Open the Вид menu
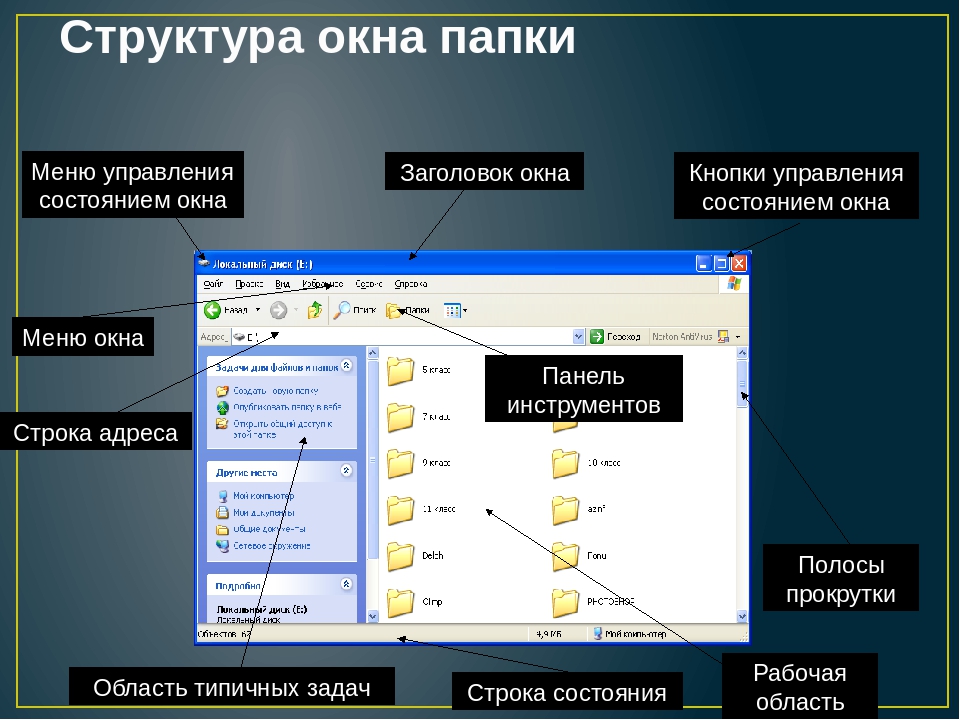The width and height of the screenshot is (960, 720). point(282,284)
